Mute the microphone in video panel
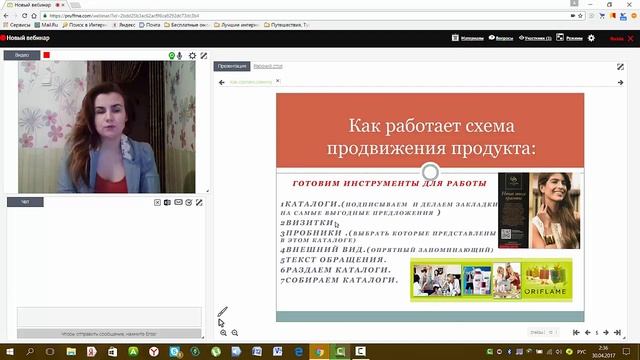 coord(180,56)
